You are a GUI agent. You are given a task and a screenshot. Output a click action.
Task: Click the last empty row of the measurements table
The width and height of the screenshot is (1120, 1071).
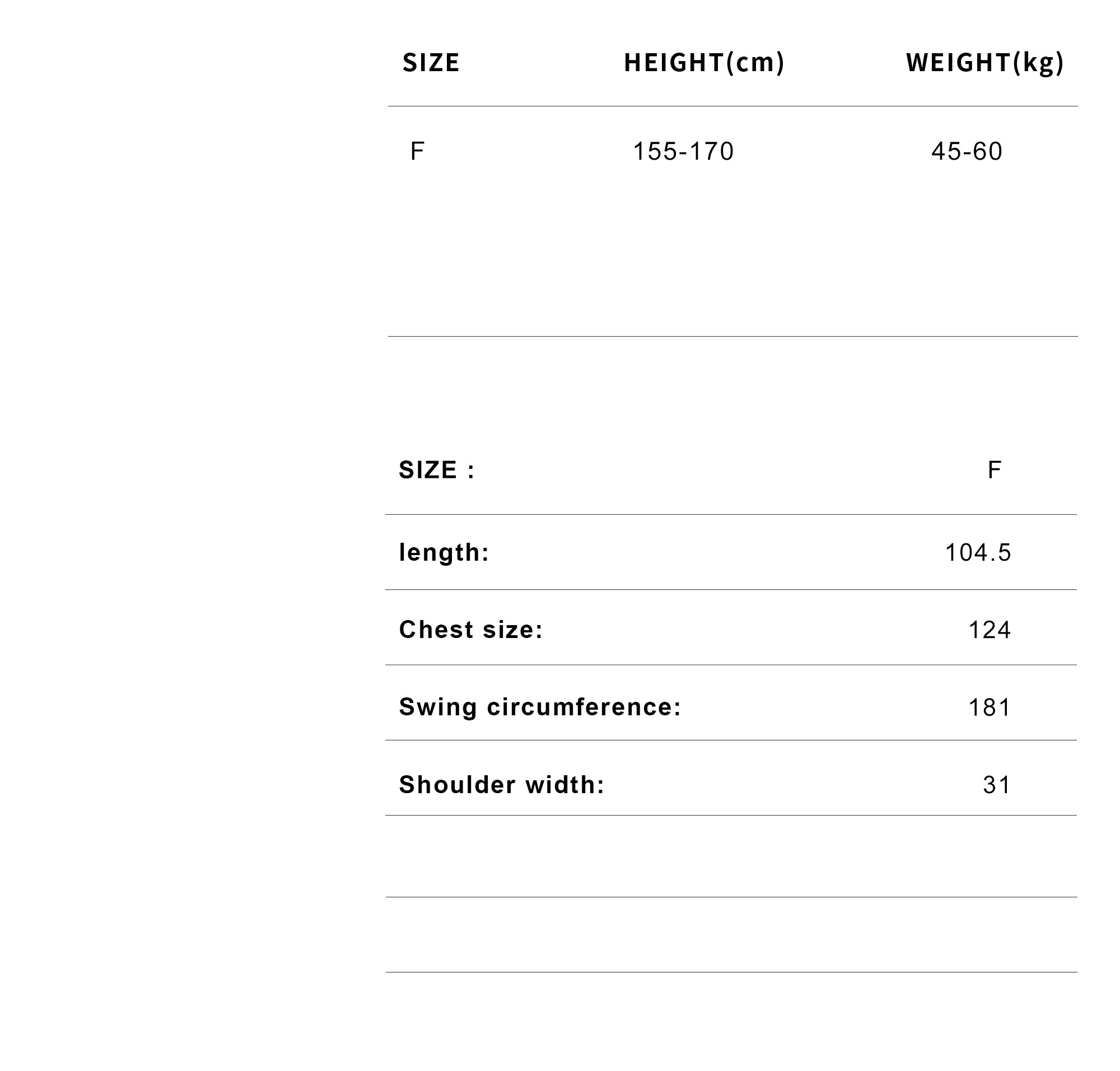click(x=731, y=934)
